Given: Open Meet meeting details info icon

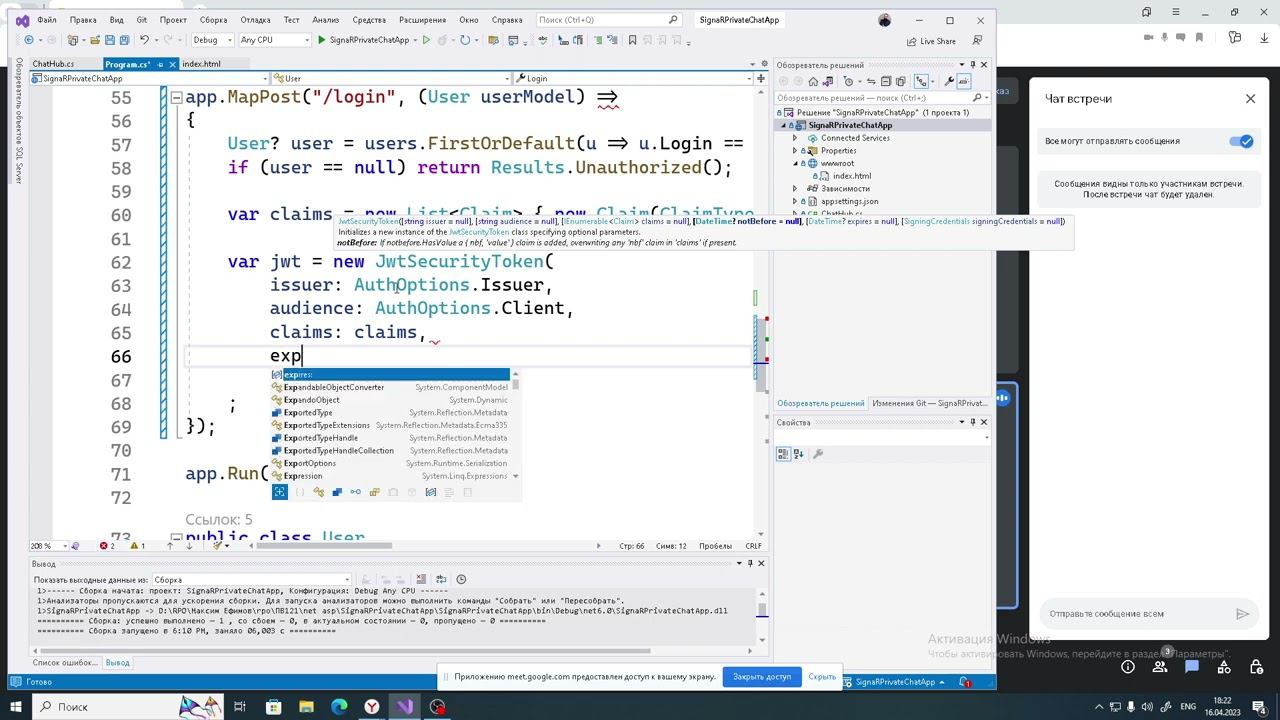Looking at the screenshot, I should (1128, 667).
